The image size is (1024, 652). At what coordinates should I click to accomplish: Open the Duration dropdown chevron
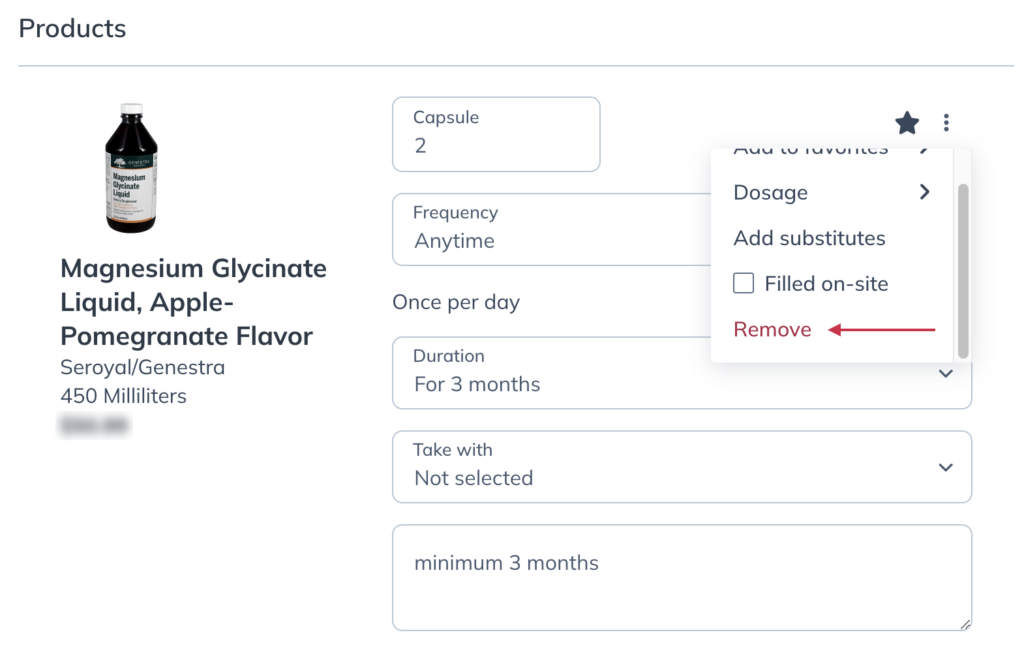[945, 374]
